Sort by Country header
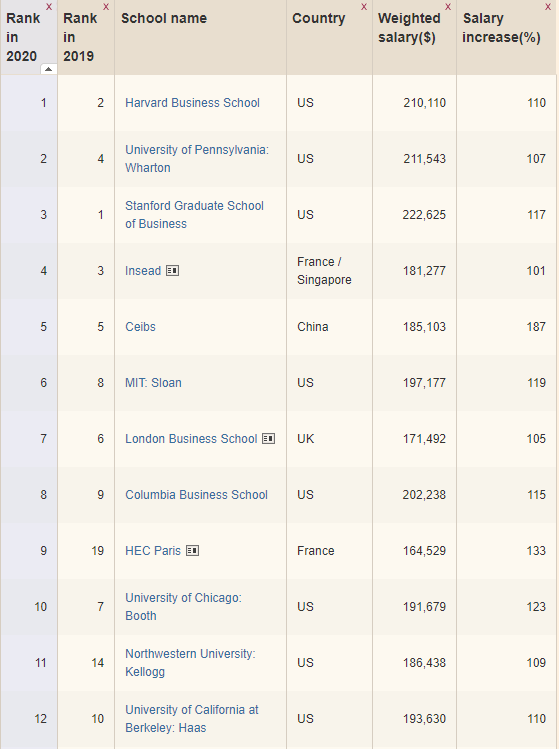This screenshot has width=559, height=749. 319,18
